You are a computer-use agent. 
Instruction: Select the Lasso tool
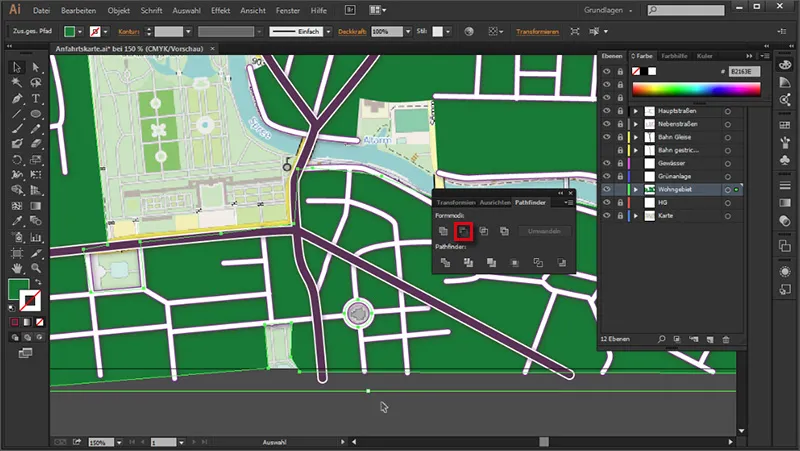coord(35,83)
